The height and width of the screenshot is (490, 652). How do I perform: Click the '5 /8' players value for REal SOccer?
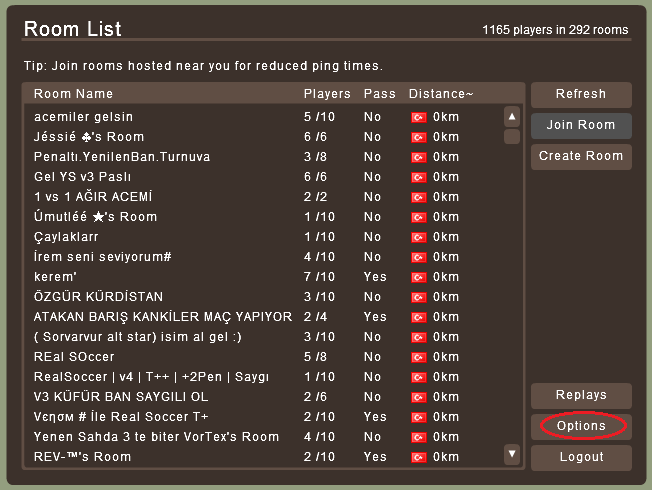[x=315, y=357]
